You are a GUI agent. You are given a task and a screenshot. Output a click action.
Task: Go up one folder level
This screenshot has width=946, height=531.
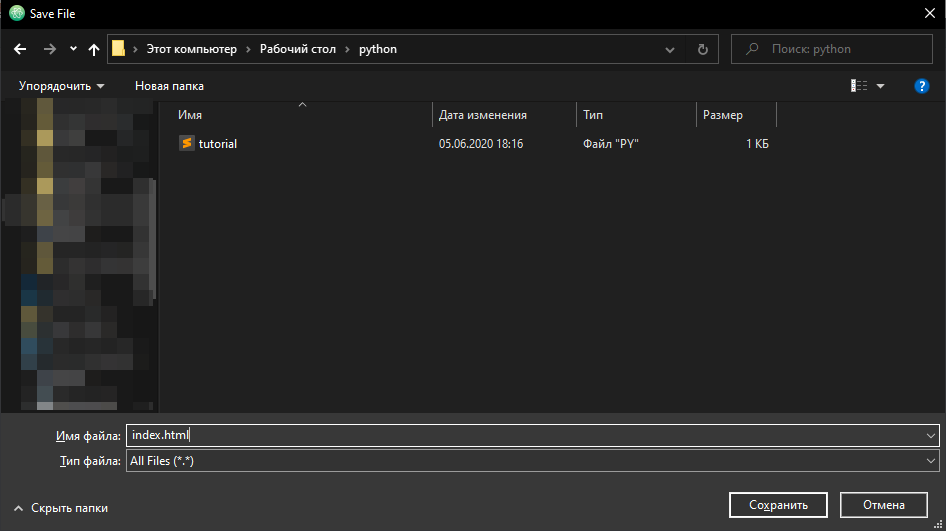(x=94, y=49)
